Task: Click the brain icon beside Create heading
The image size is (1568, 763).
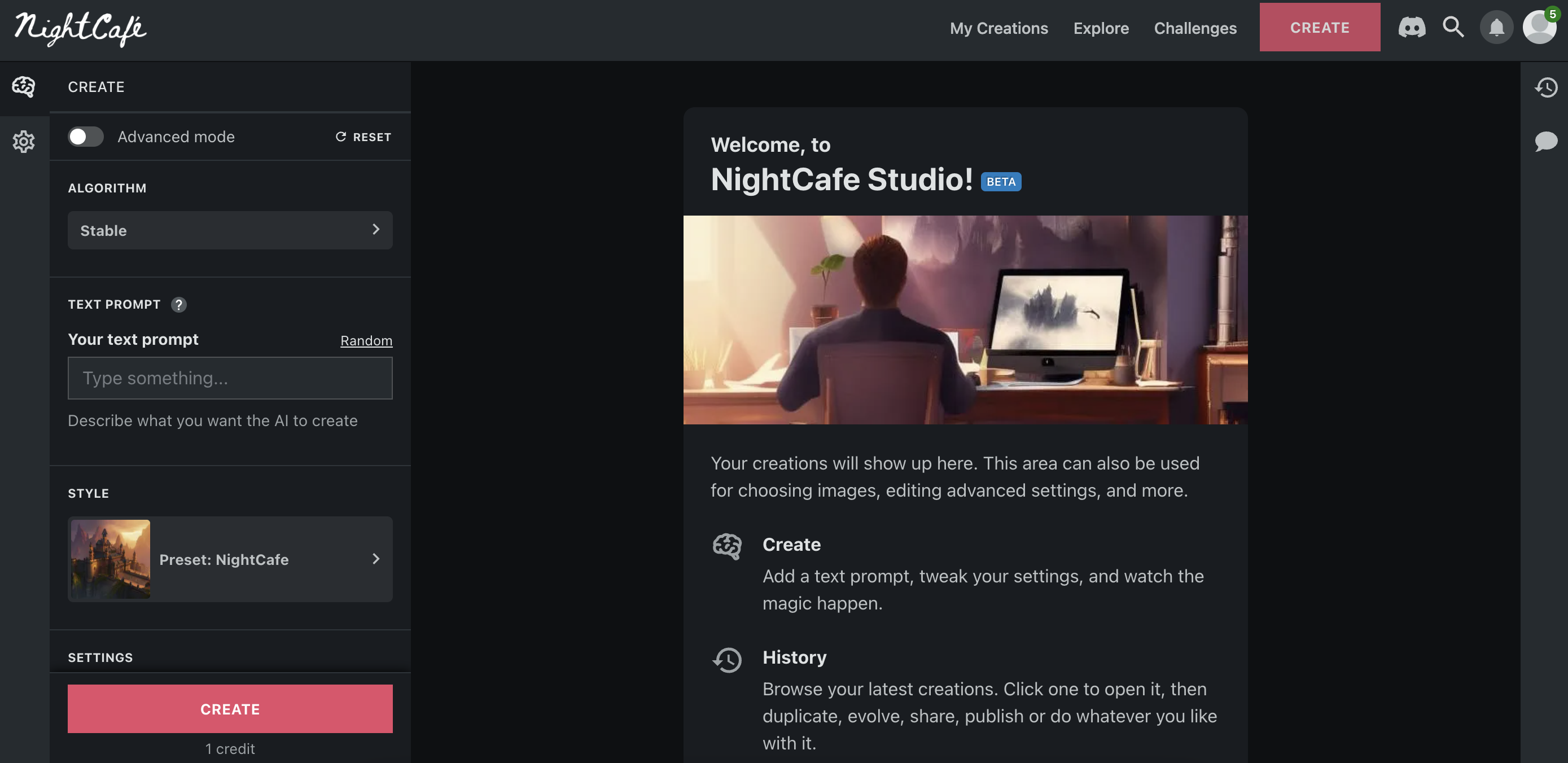Action: 727,546
